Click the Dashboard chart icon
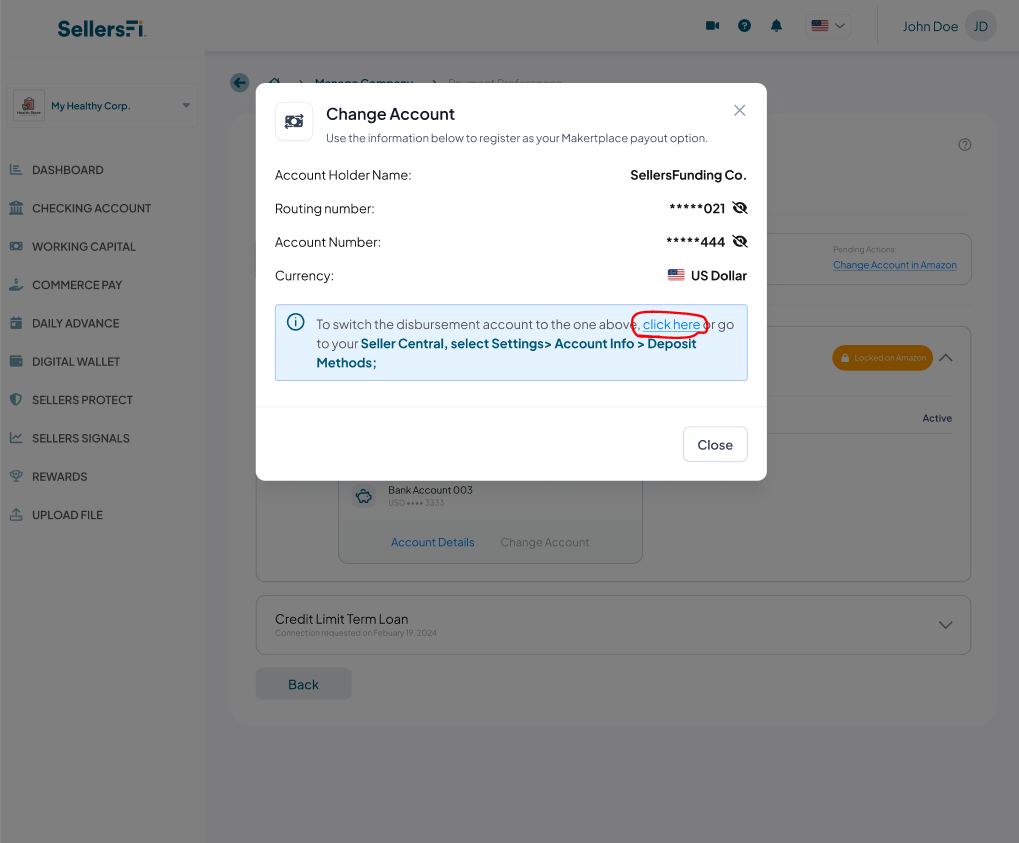The height and width of the screenshot is (843, 1019). [x=16, y=170]
